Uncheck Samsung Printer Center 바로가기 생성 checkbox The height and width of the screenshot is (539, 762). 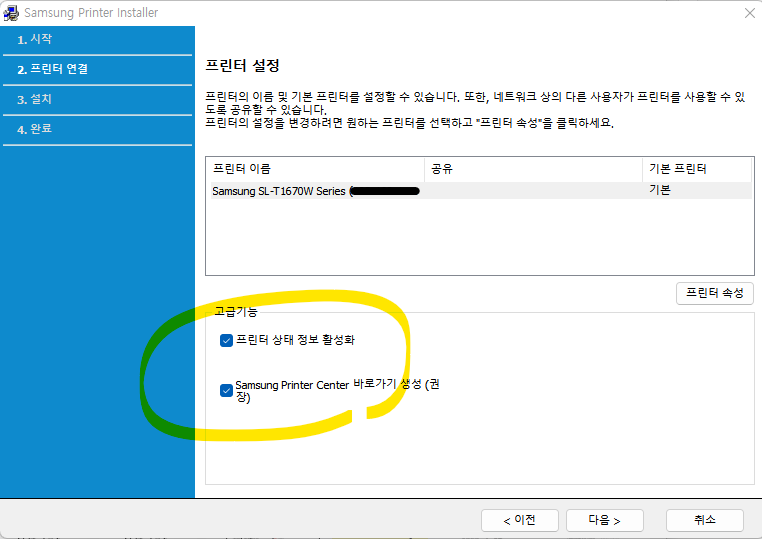coord(226,391)
